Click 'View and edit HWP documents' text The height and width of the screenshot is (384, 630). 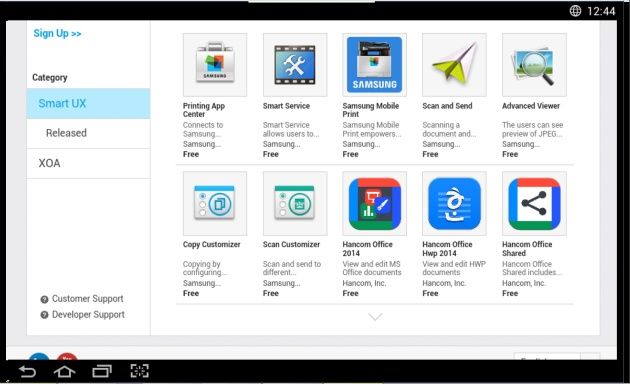click(454, 268)
